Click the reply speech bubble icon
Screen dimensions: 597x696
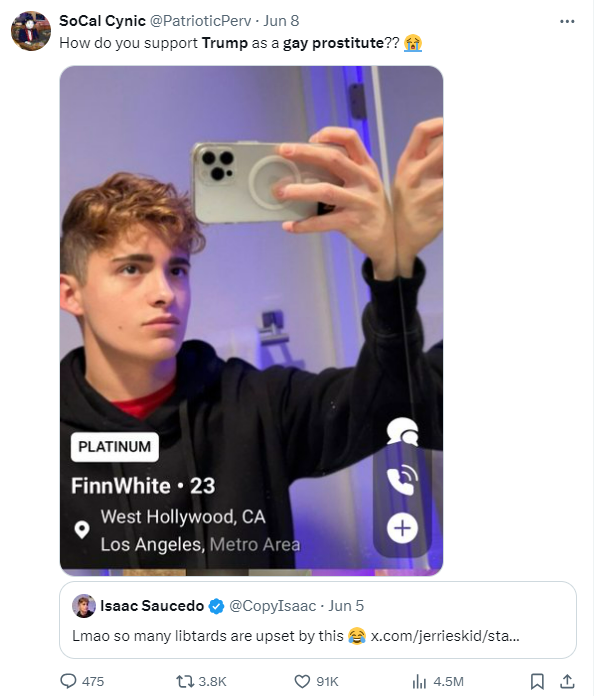pos(68,681)
